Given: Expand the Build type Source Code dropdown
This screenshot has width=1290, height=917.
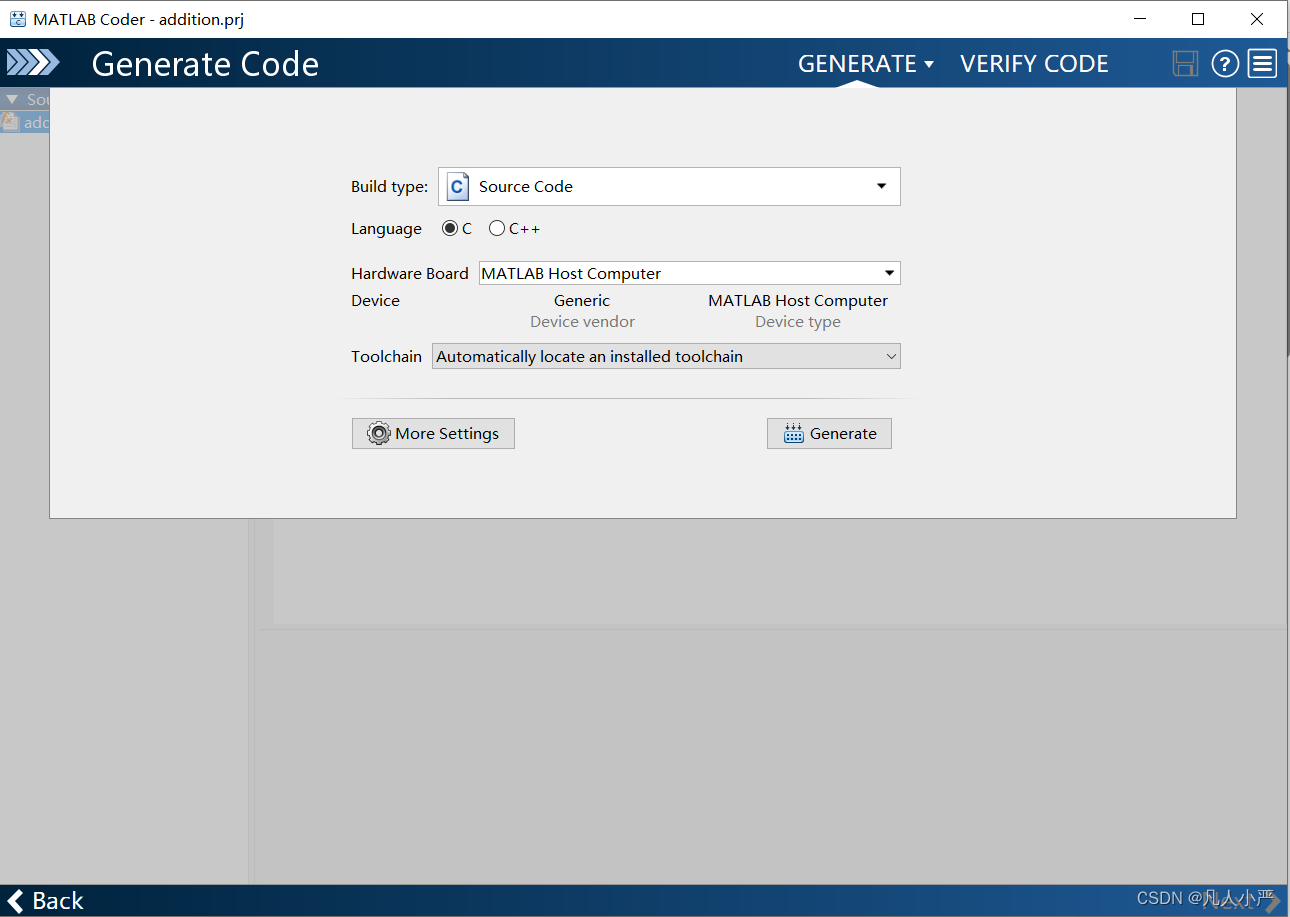Looking at the screenshot, I should tap(669, 186).
